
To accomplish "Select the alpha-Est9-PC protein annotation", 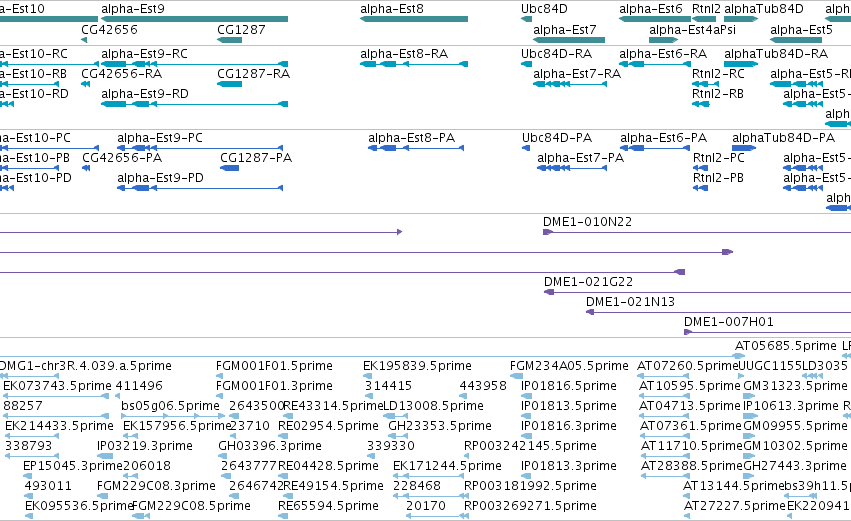I will tap(200, 148).
